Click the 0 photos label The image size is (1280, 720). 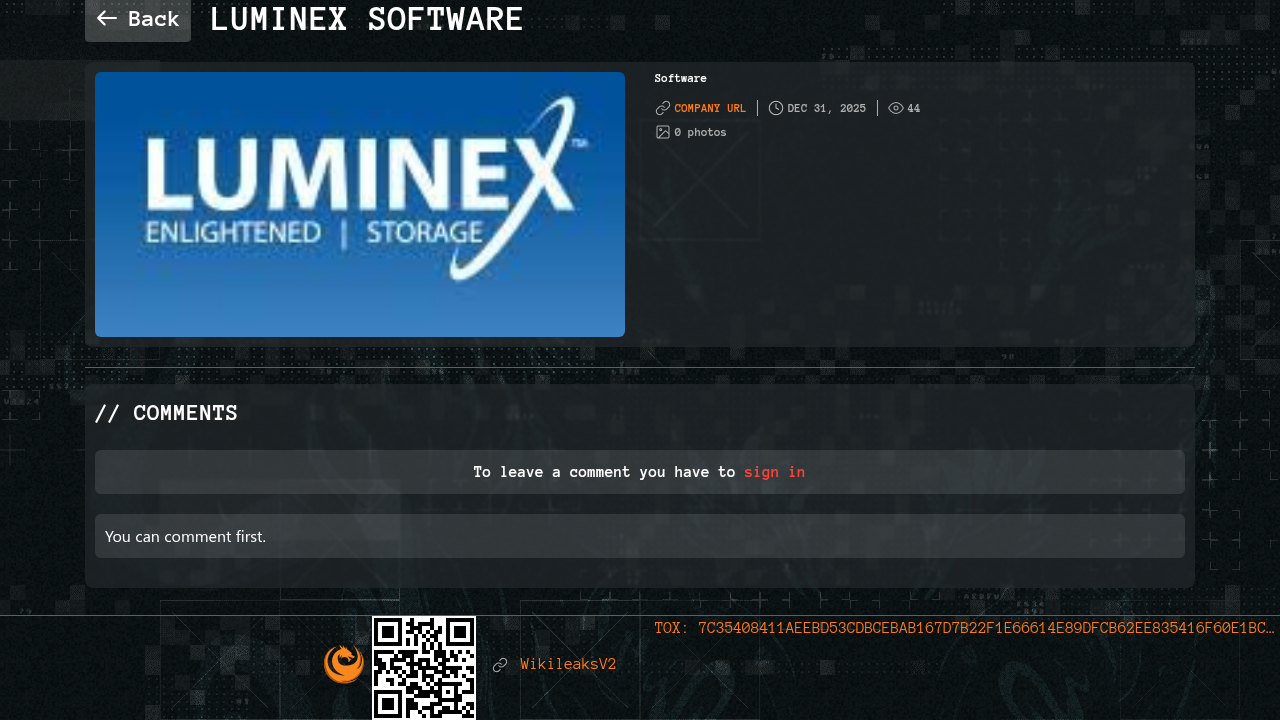coord(700,132)
